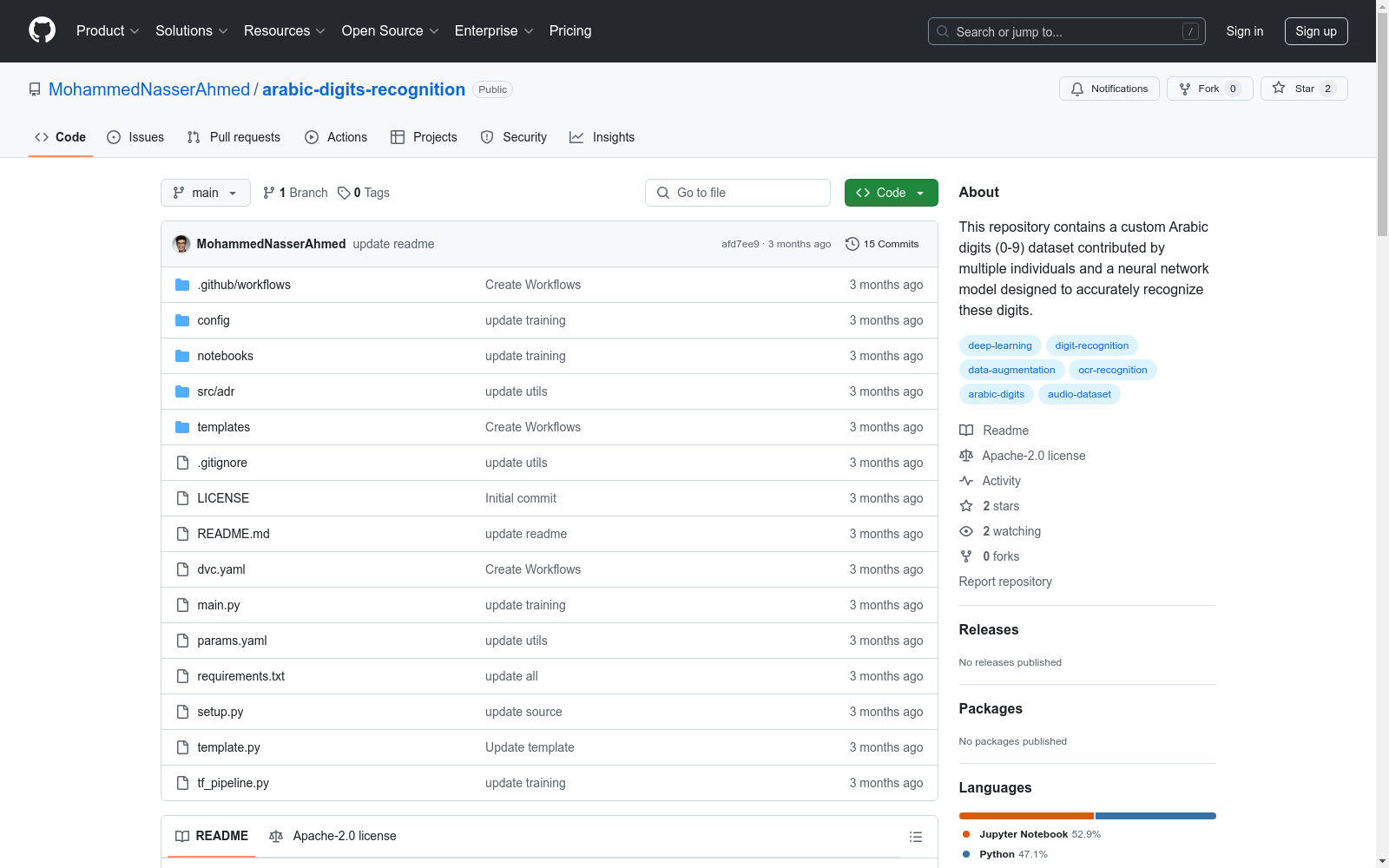Open the Issues tab
Viewport: 1389px width, 868px height.
pyautogui.click(x=135, y=137)
